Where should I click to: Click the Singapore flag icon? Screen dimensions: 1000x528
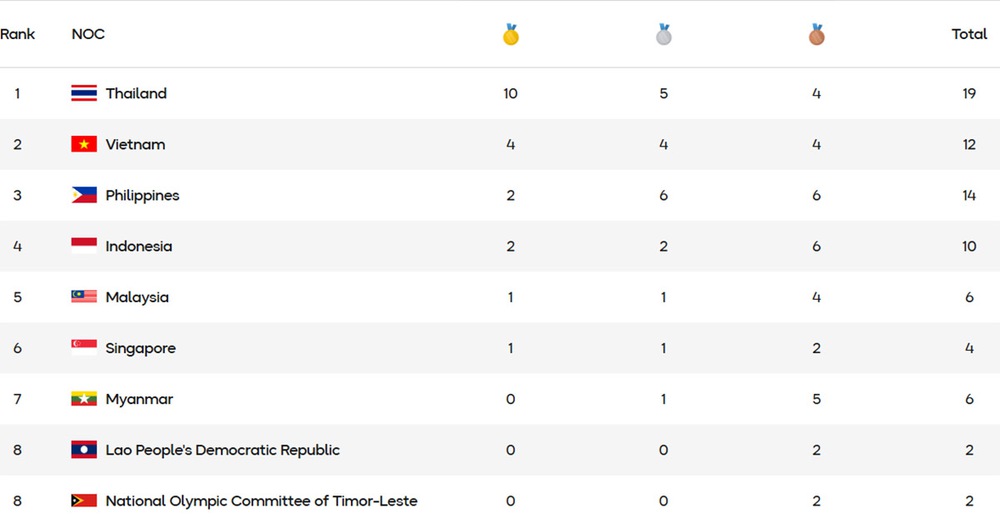84,349
